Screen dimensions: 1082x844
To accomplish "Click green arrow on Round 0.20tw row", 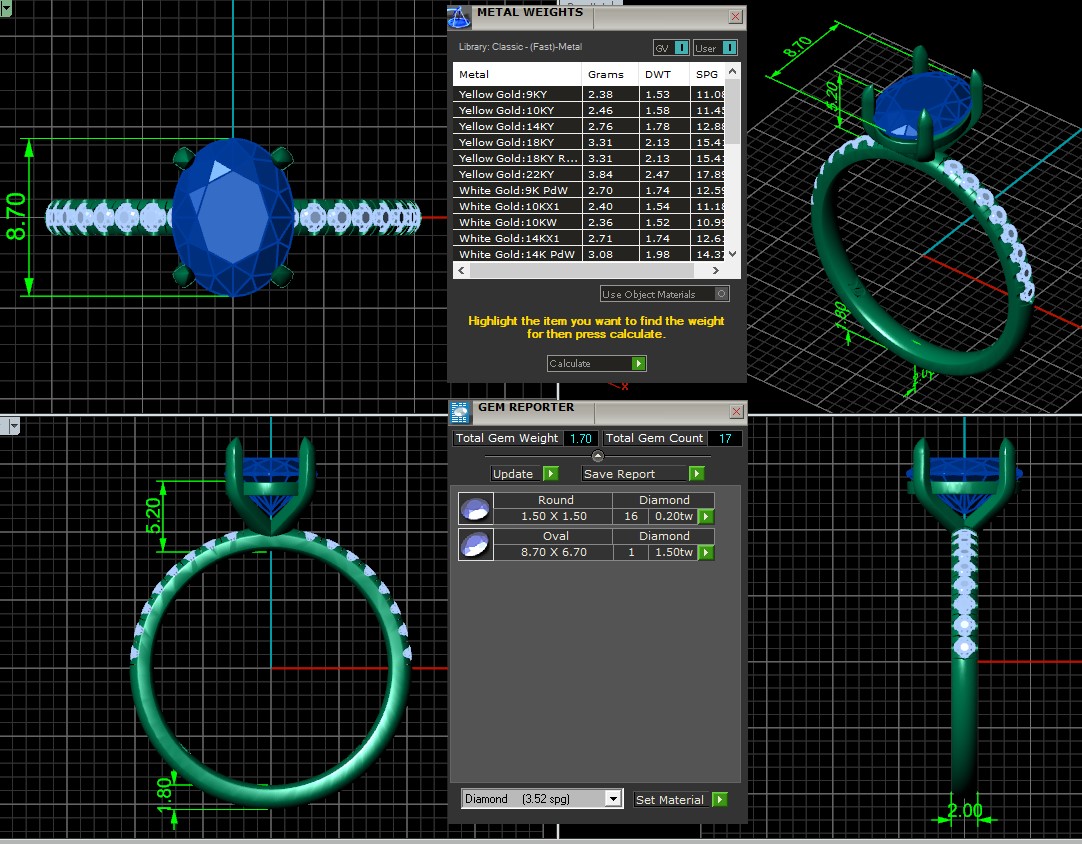I will 706,517.
